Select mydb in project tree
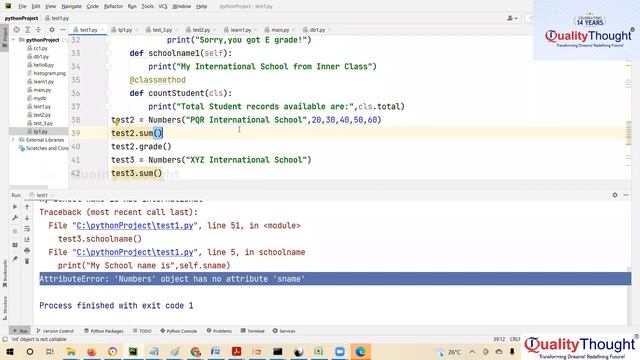This screenshot has width=640, height=360. click(40, 98)
